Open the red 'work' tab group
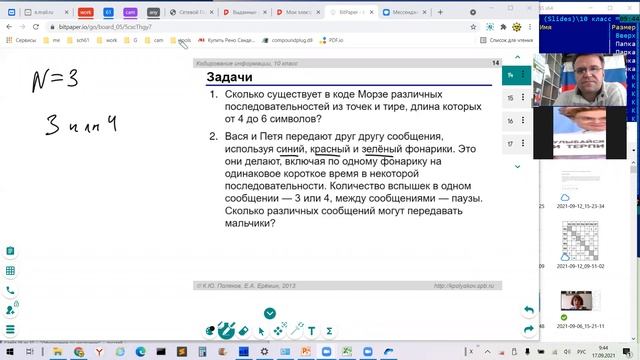This screenshot has width=640, height=360. pos(86,12)
